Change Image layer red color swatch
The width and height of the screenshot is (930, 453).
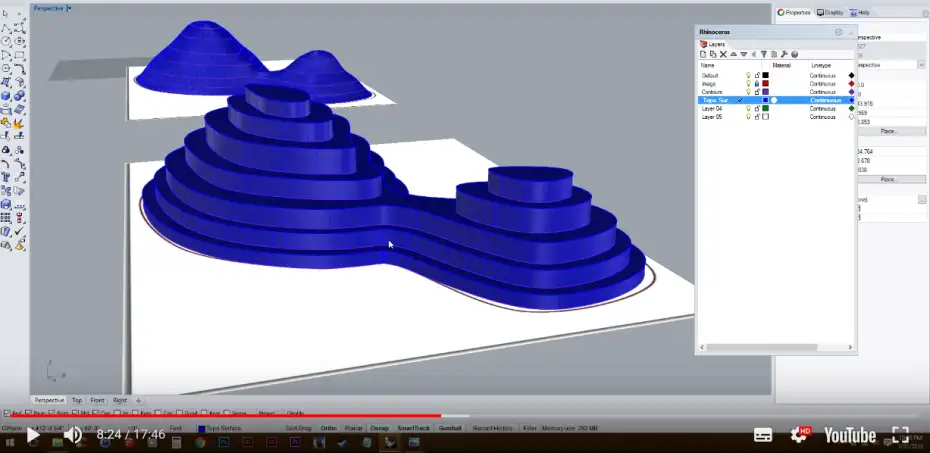tap(766, 84)
